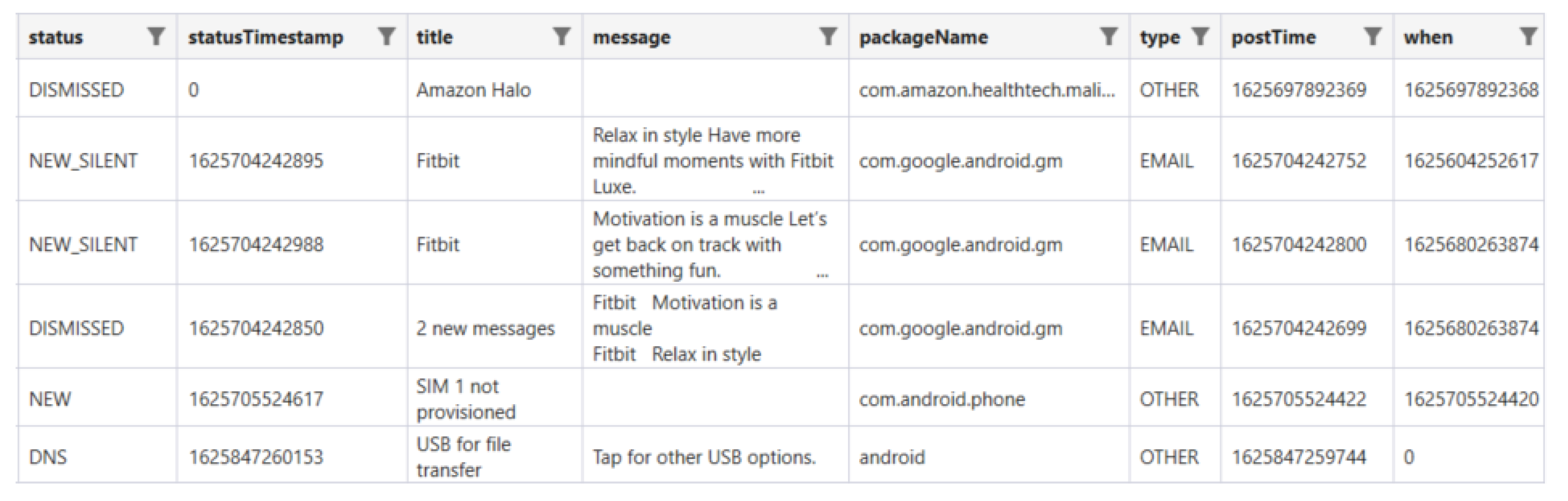Select the 'Relax in style' message cell

[712, 161]
